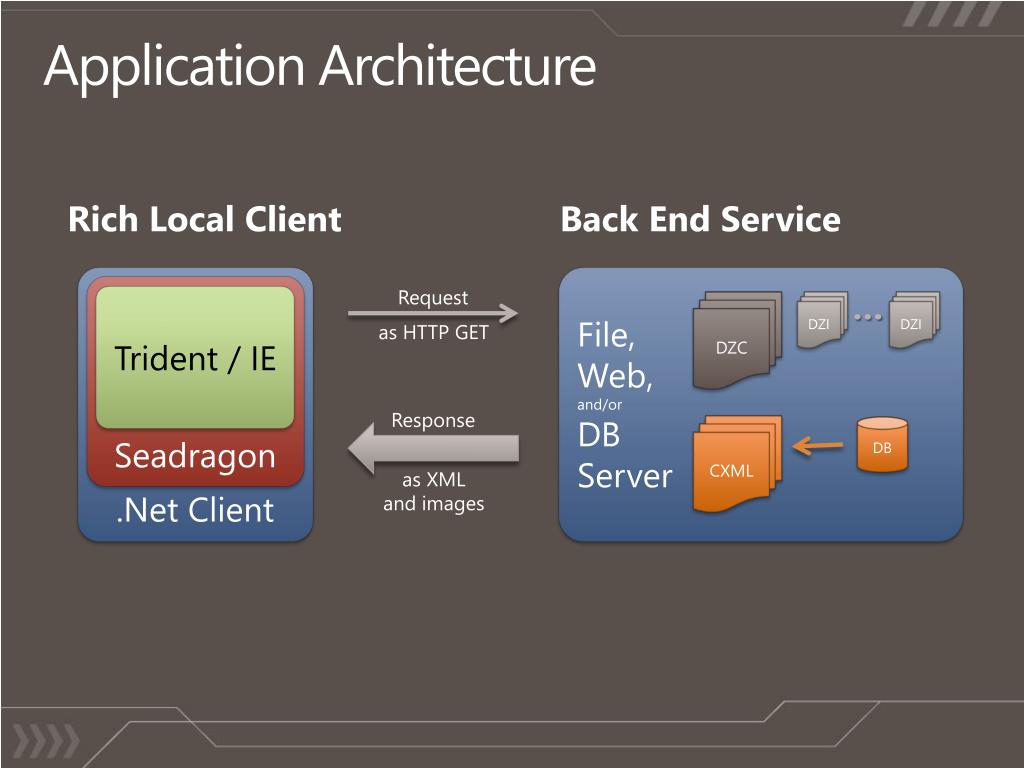Click the 'as XML' caption
Viewport: 1024px width, 768px height.
click(434, 480)
